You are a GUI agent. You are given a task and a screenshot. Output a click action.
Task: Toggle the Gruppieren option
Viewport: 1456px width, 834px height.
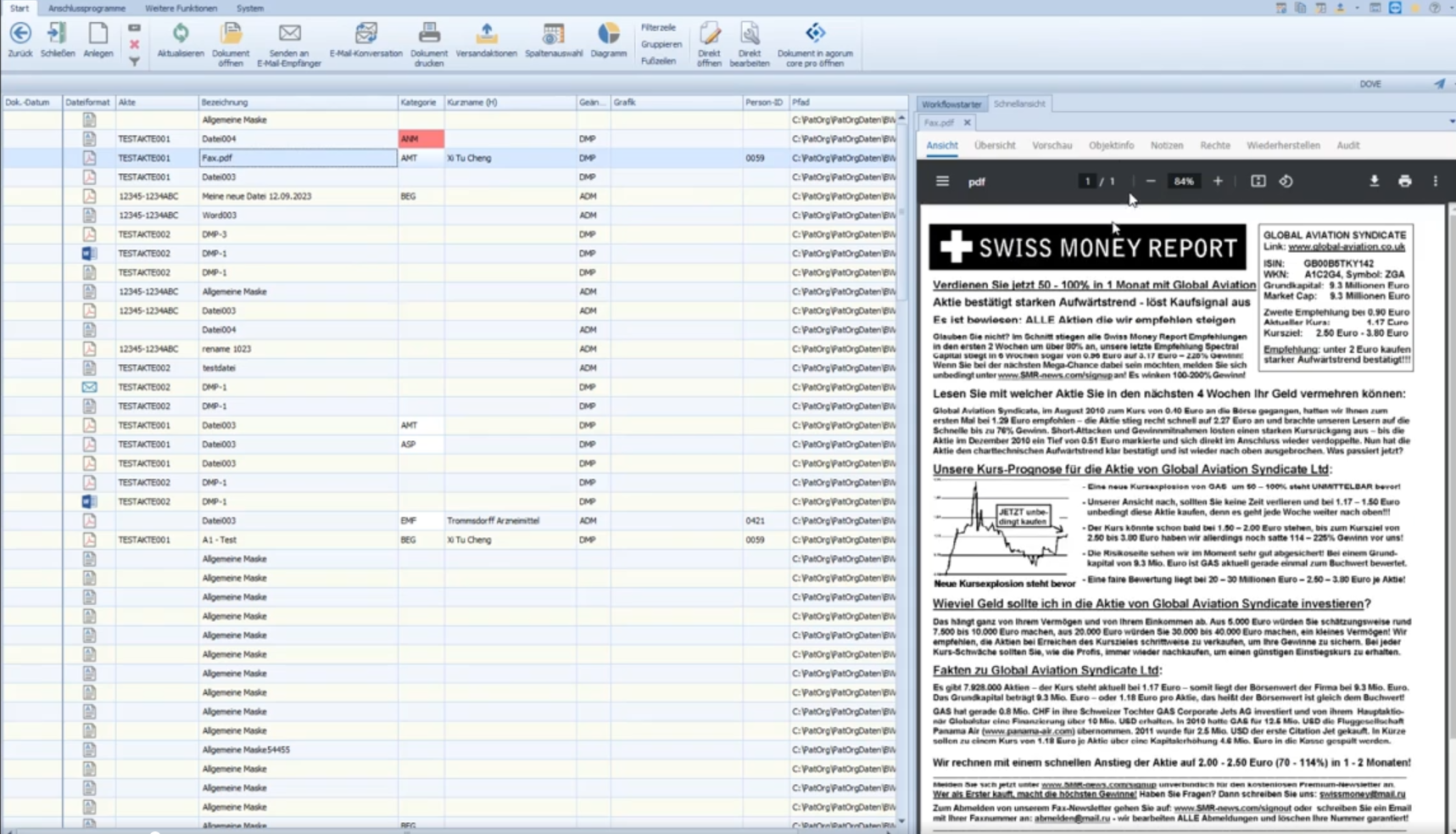661,44
